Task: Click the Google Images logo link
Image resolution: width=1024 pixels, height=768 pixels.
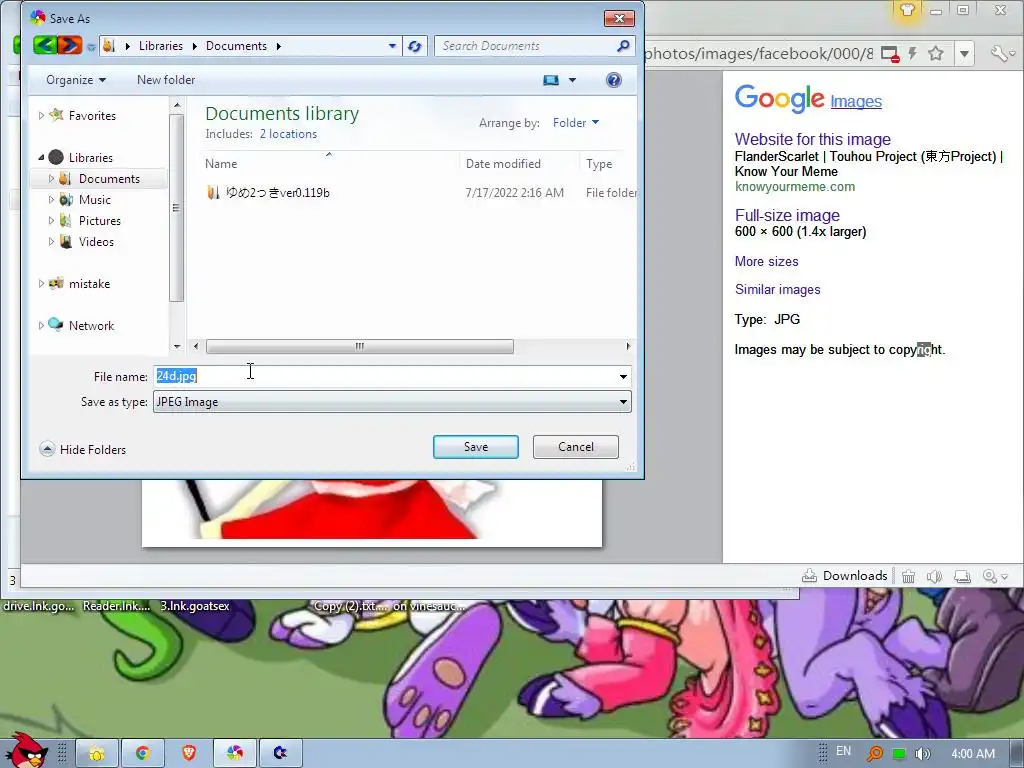Action: 808,99
